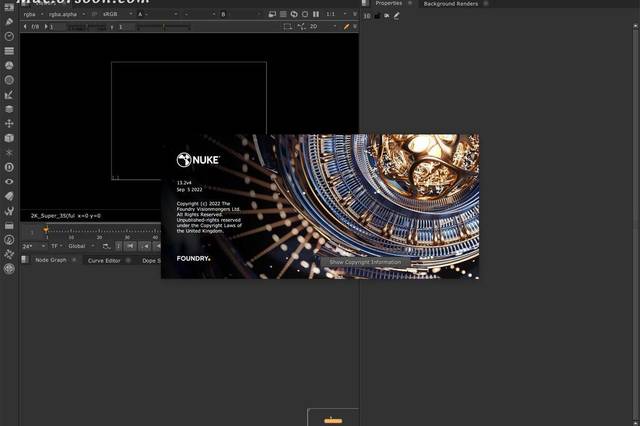640x426 pixels.
Task: Open the Global frame range dropdown
Action: tap(81, 246)
